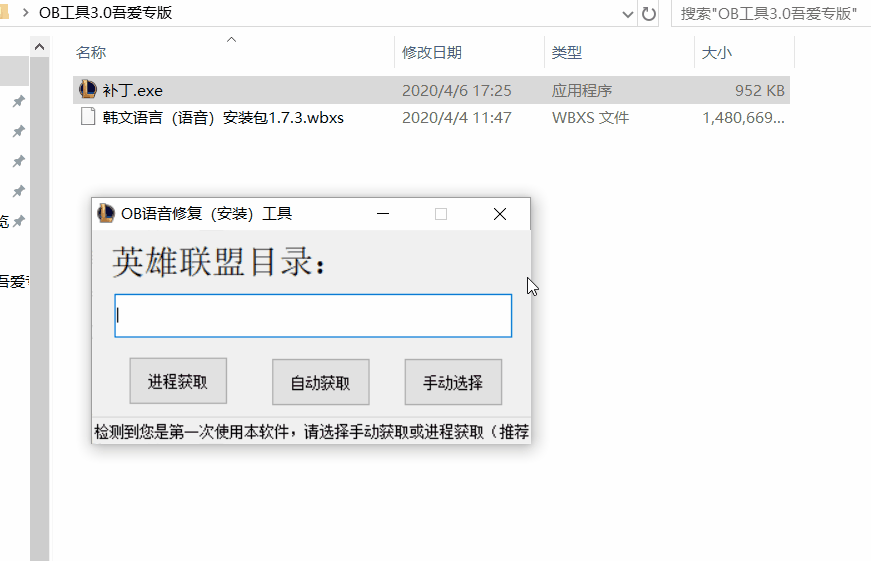The height and width of the screenshot is (561, 871).
Task: Click the date 2020/4/6 17:25
Action: (x=457, y=91)
